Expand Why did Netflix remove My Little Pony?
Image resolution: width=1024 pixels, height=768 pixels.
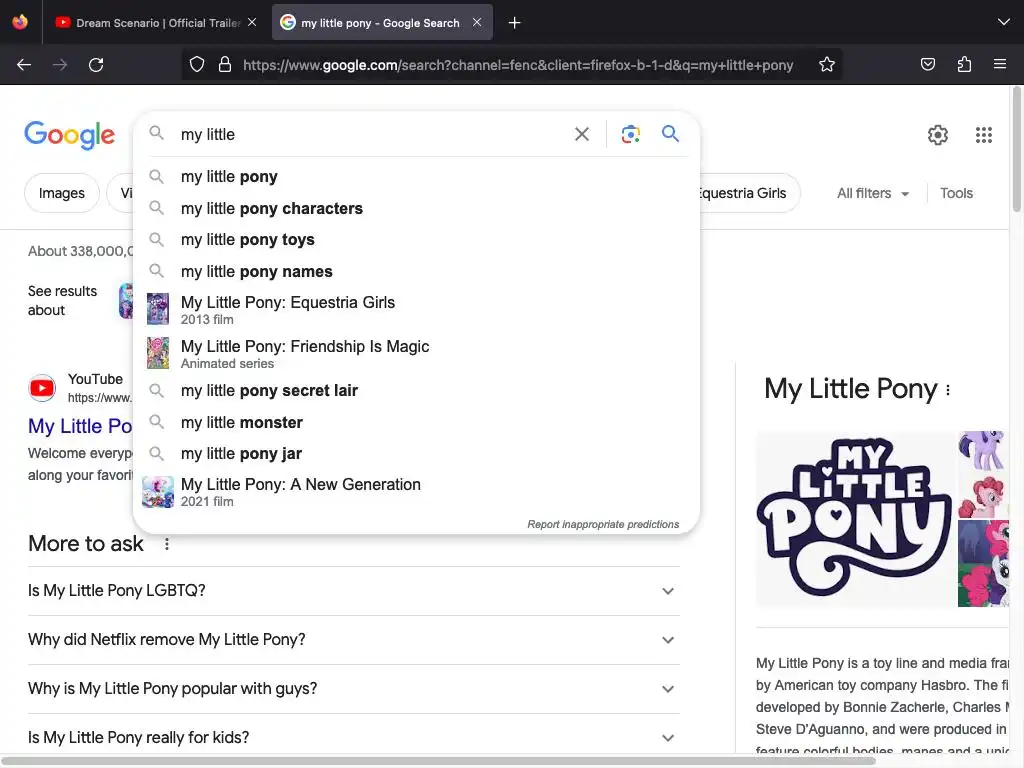coord(354,639)
